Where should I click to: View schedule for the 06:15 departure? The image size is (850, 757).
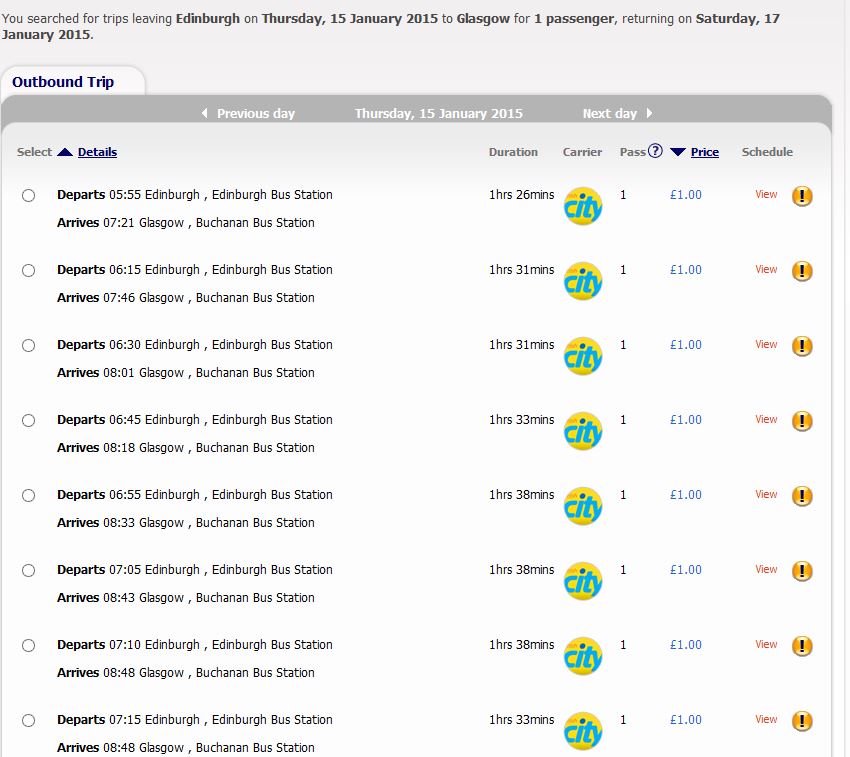766,269
